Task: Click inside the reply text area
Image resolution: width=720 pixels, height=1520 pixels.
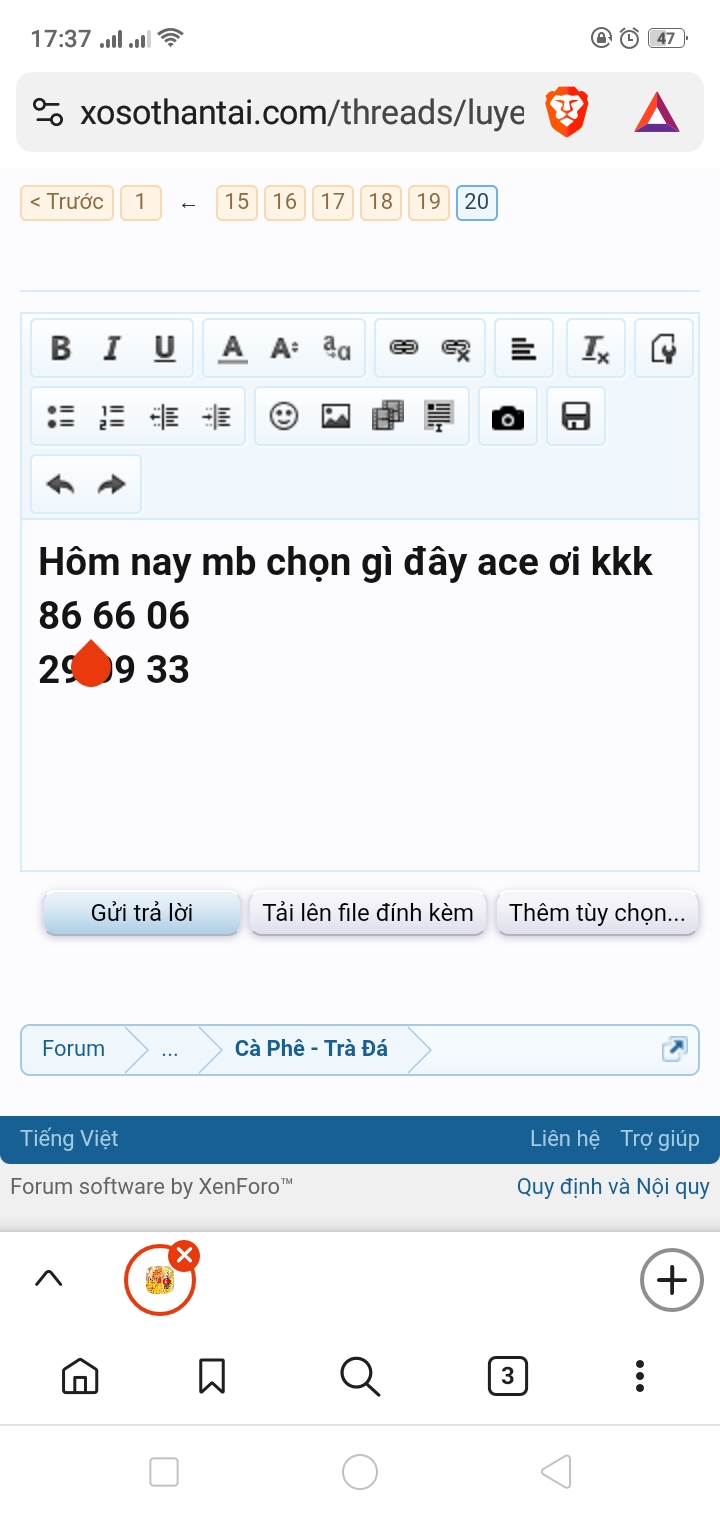Action: click(x=360, y=770)
